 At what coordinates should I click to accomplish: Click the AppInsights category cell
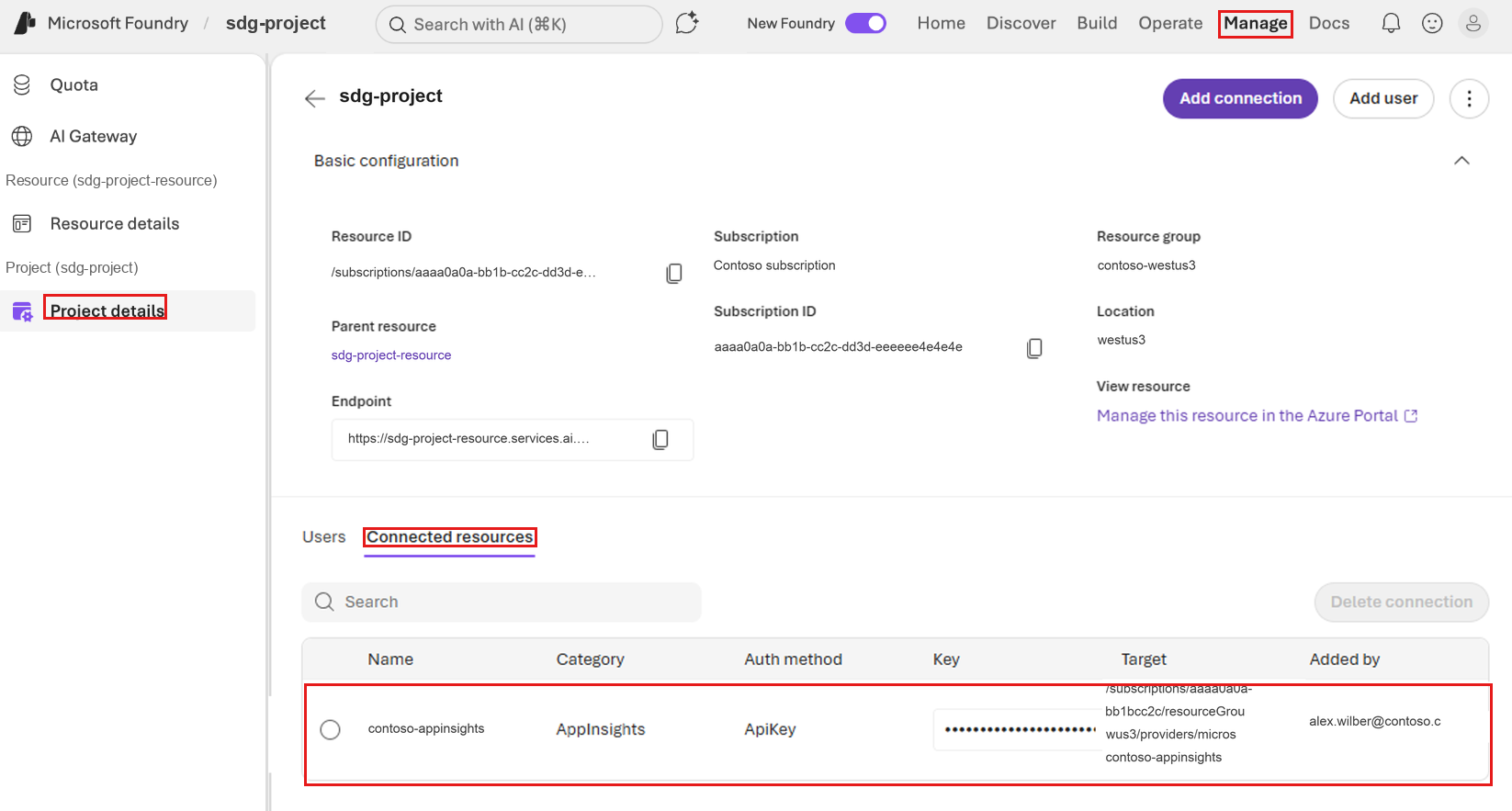point(601,729)
